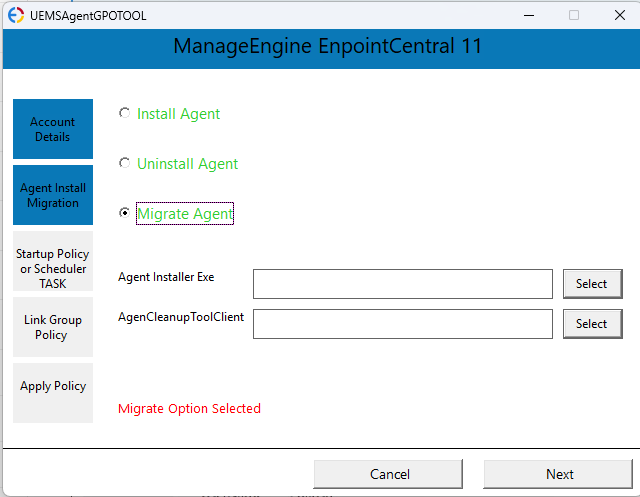The height and width of the screenshot is (497, 640).
Task: Click the Uninstall Agent green label
Action: tap(187, 164)
